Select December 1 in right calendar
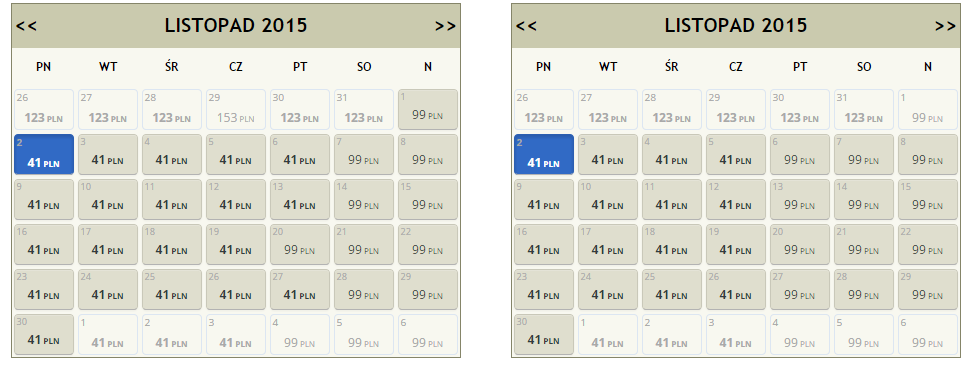Viewport: 973px width, 368px height. coord(608,334)
